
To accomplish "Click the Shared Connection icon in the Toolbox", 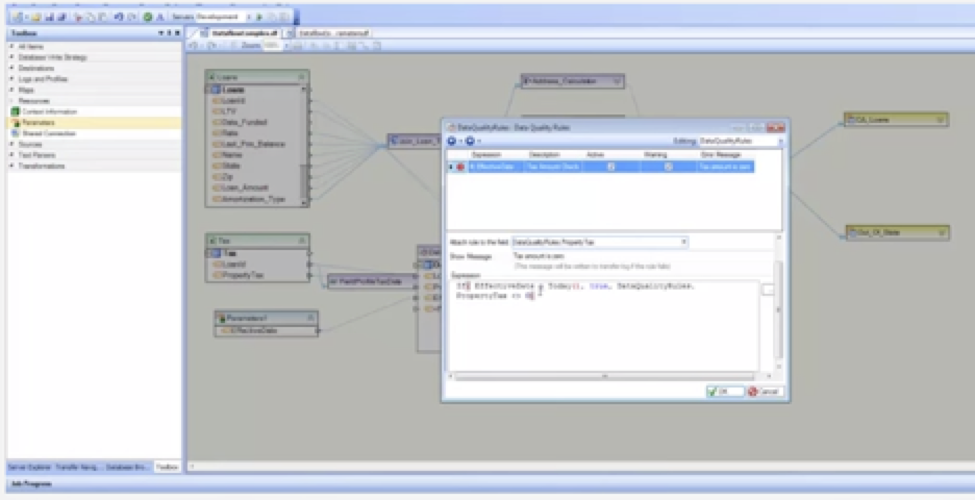I will point(14,133).
